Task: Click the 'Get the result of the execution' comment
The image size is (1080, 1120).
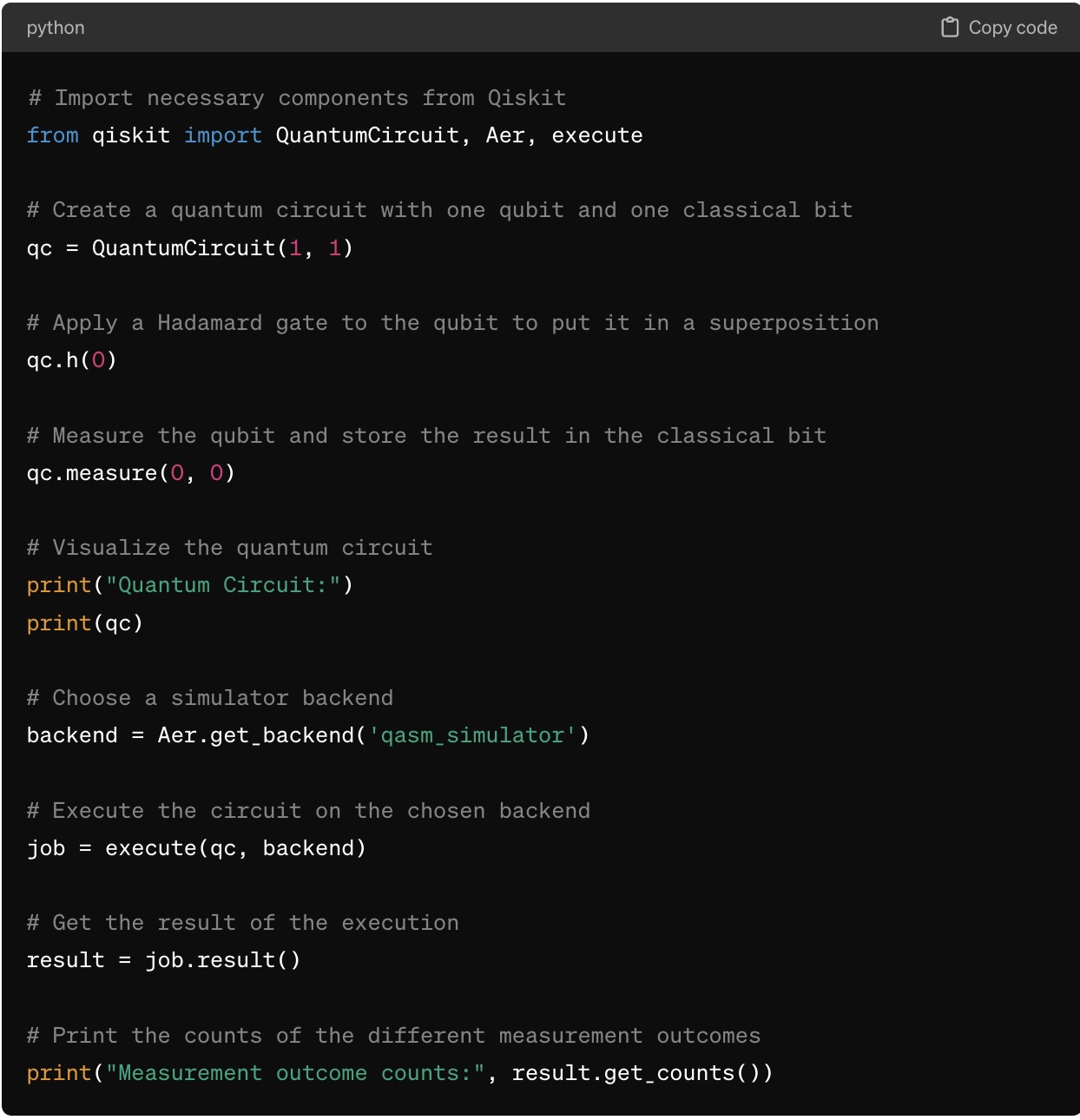Action: [243, 923]
